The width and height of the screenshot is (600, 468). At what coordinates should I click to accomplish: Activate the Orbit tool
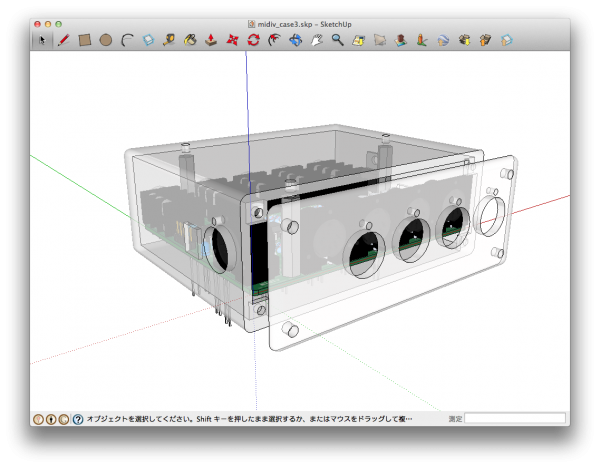click(295, 41)
